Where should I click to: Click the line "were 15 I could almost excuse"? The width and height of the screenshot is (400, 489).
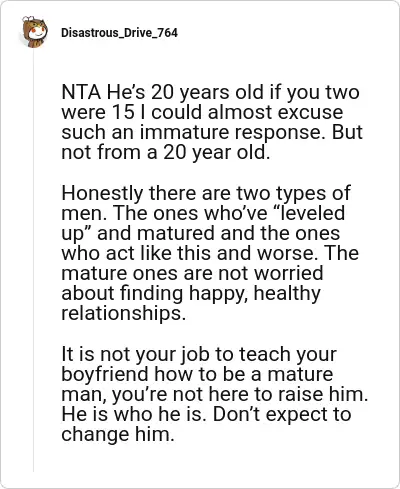coord(202,112)
